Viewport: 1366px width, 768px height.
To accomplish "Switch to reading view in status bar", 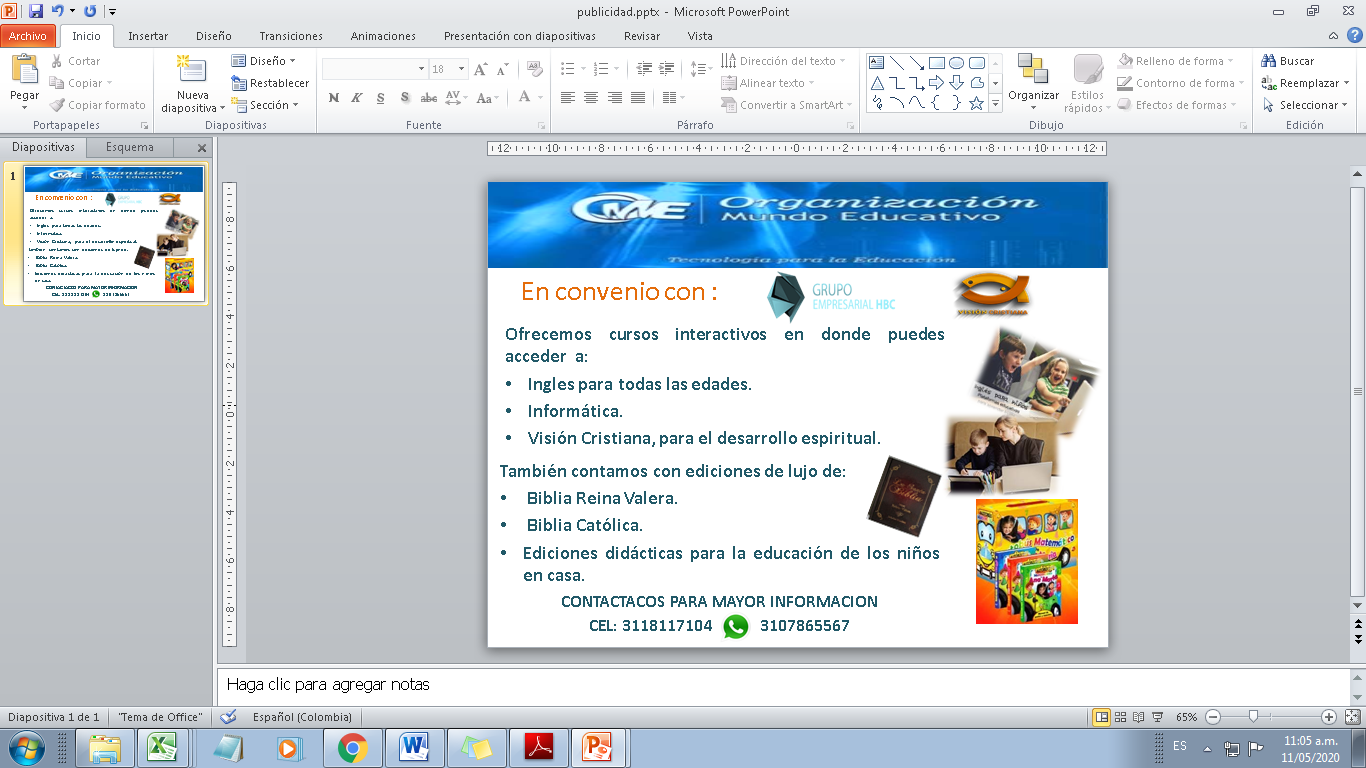I will pyautogui.click(x=1139, y=717).
